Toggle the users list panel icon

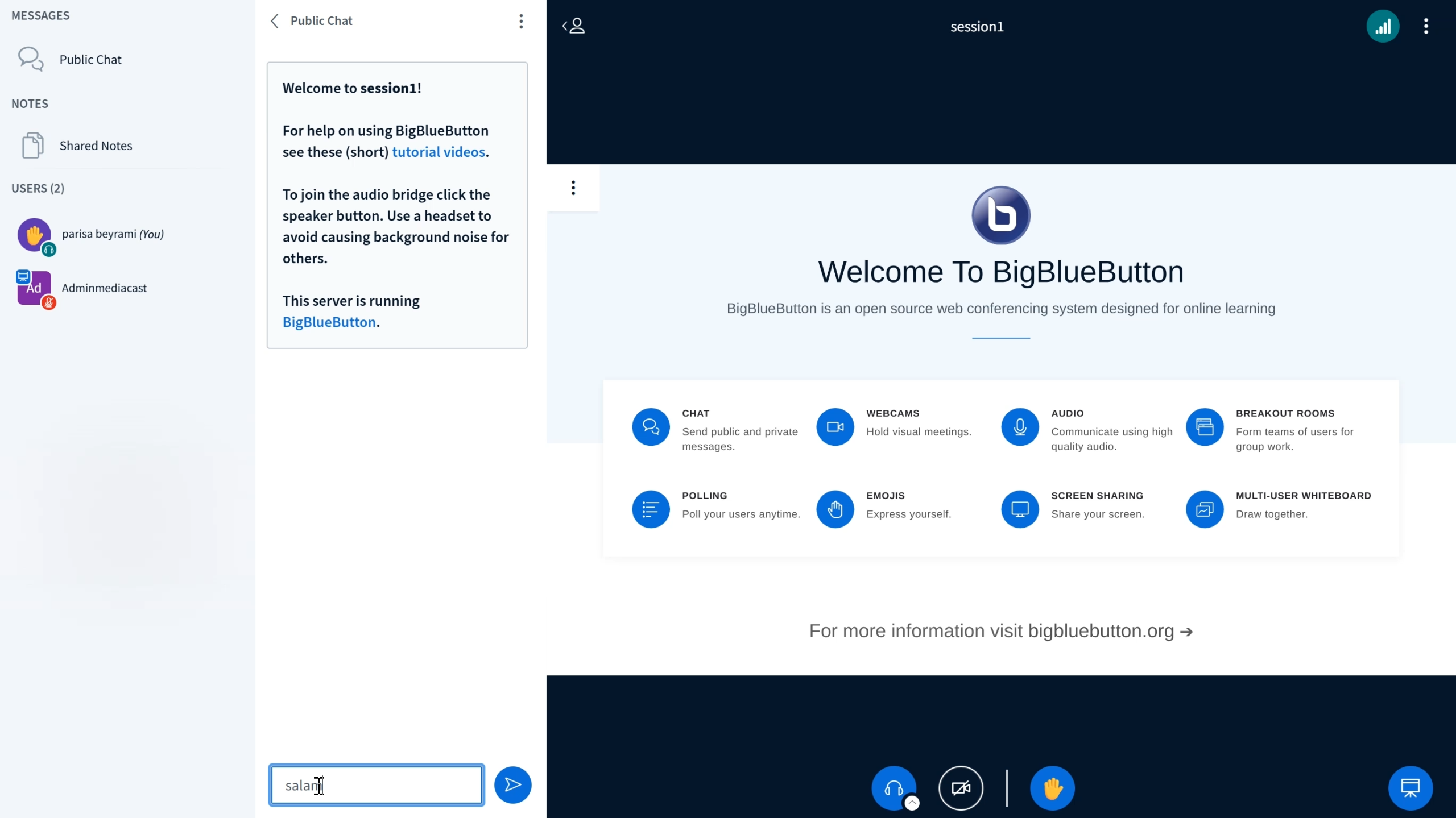(574, 26)
